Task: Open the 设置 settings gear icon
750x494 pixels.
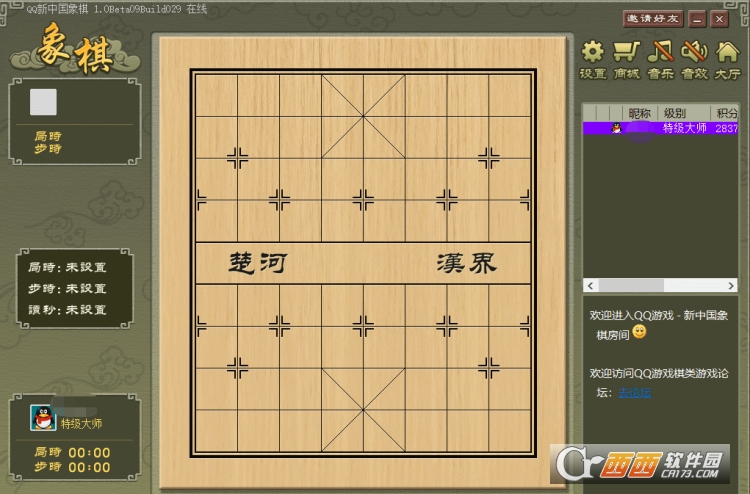Action: pyautogui.click(x=593, y=57)
